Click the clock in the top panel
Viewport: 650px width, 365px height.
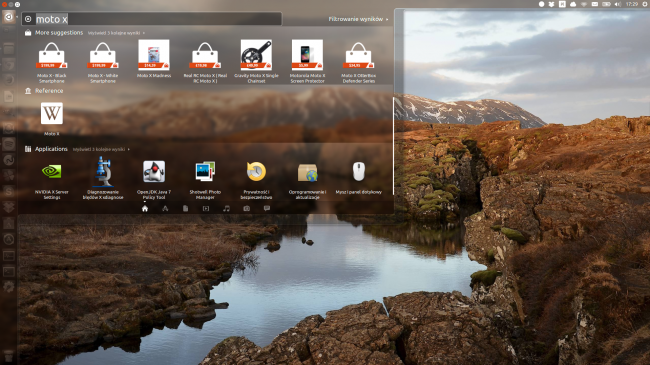pos(631,4)
